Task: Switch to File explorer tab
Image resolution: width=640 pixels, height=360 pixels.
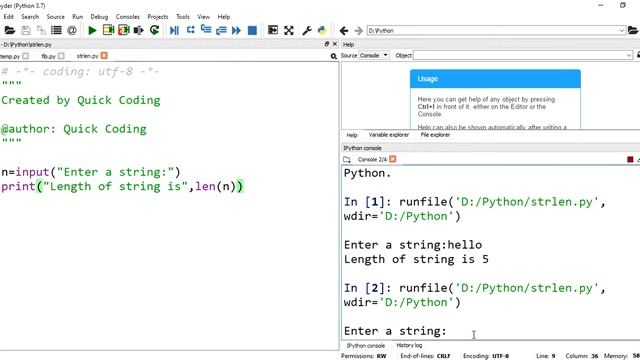Action: pyautogui.click(x=435, y=135)
